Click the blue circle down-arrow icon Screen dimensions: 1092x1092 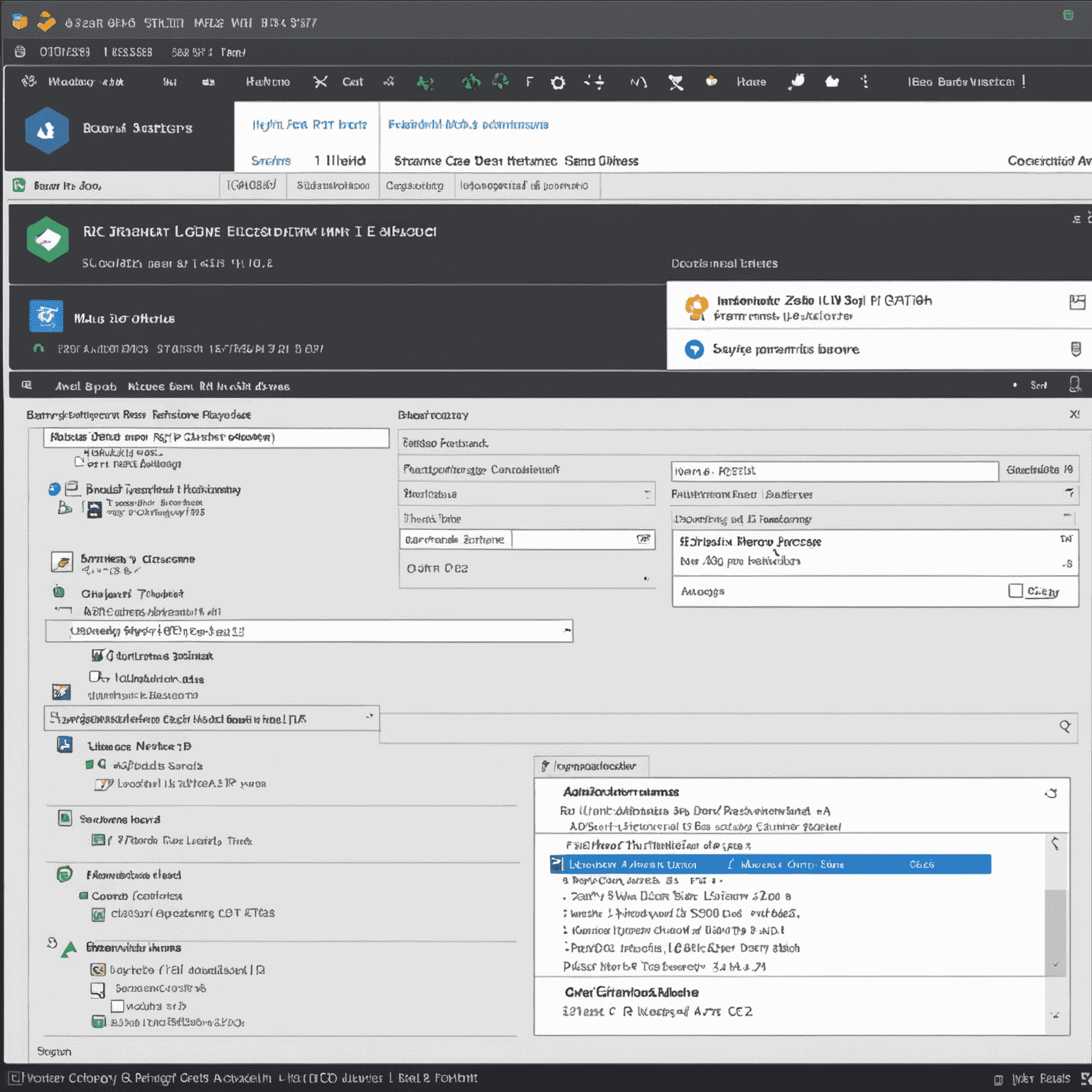click(694, 349)
